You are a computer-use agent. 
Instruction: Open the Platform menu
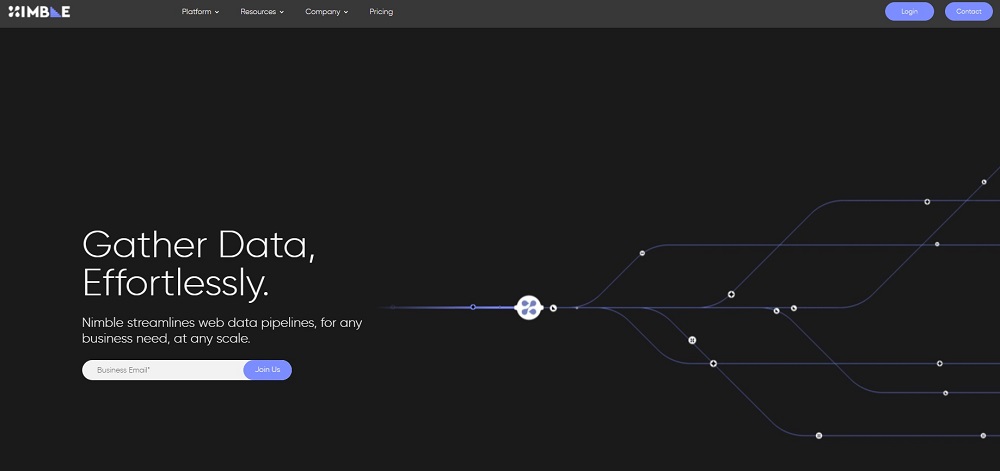click(200, 11)
